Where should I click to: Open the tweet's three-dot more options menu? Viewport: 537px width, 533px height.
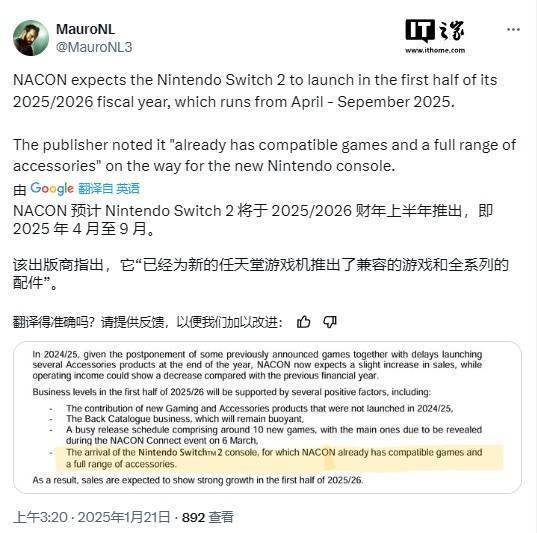[x=513, y=30]
